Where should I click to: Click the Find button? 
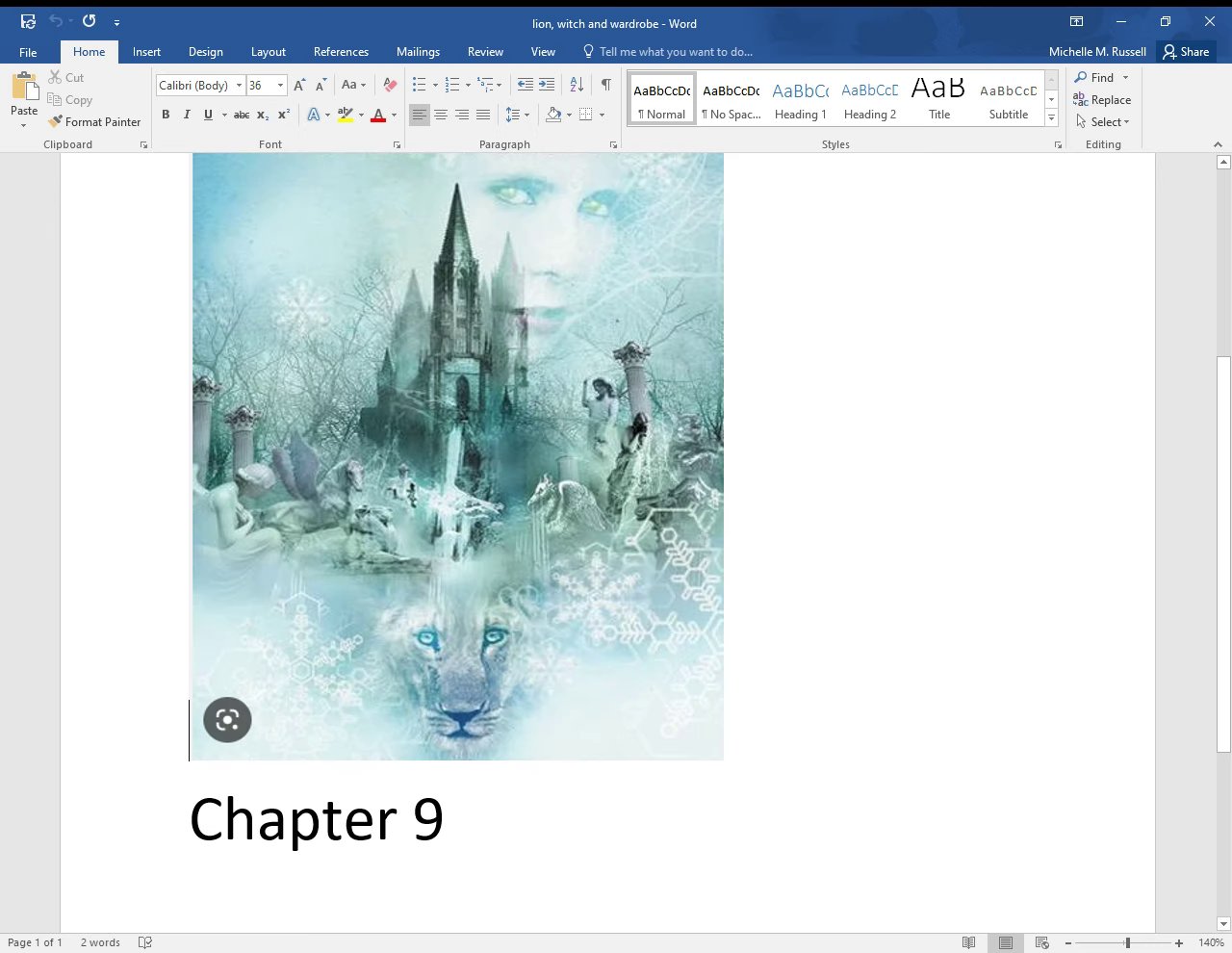pos(1094,78)
